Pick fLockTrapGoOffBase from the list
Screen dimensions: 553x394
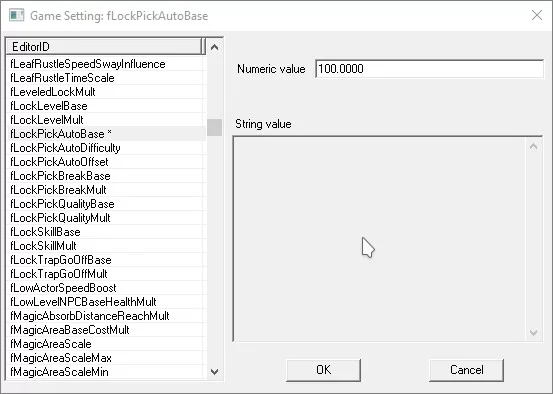(x=106, y=260)
